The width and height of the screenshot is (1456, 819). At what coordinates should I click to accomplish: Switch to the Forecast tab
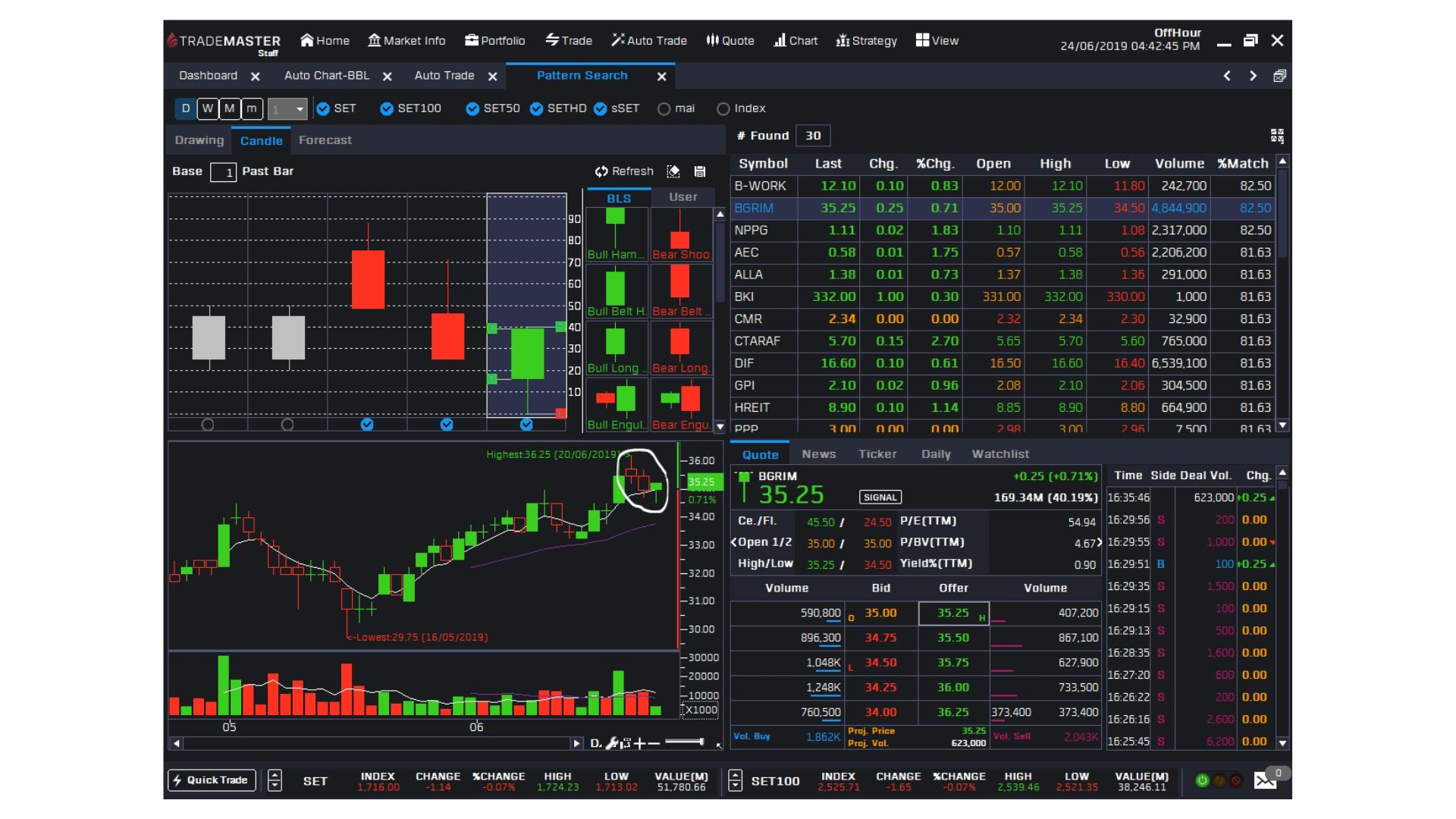[325, 140]
